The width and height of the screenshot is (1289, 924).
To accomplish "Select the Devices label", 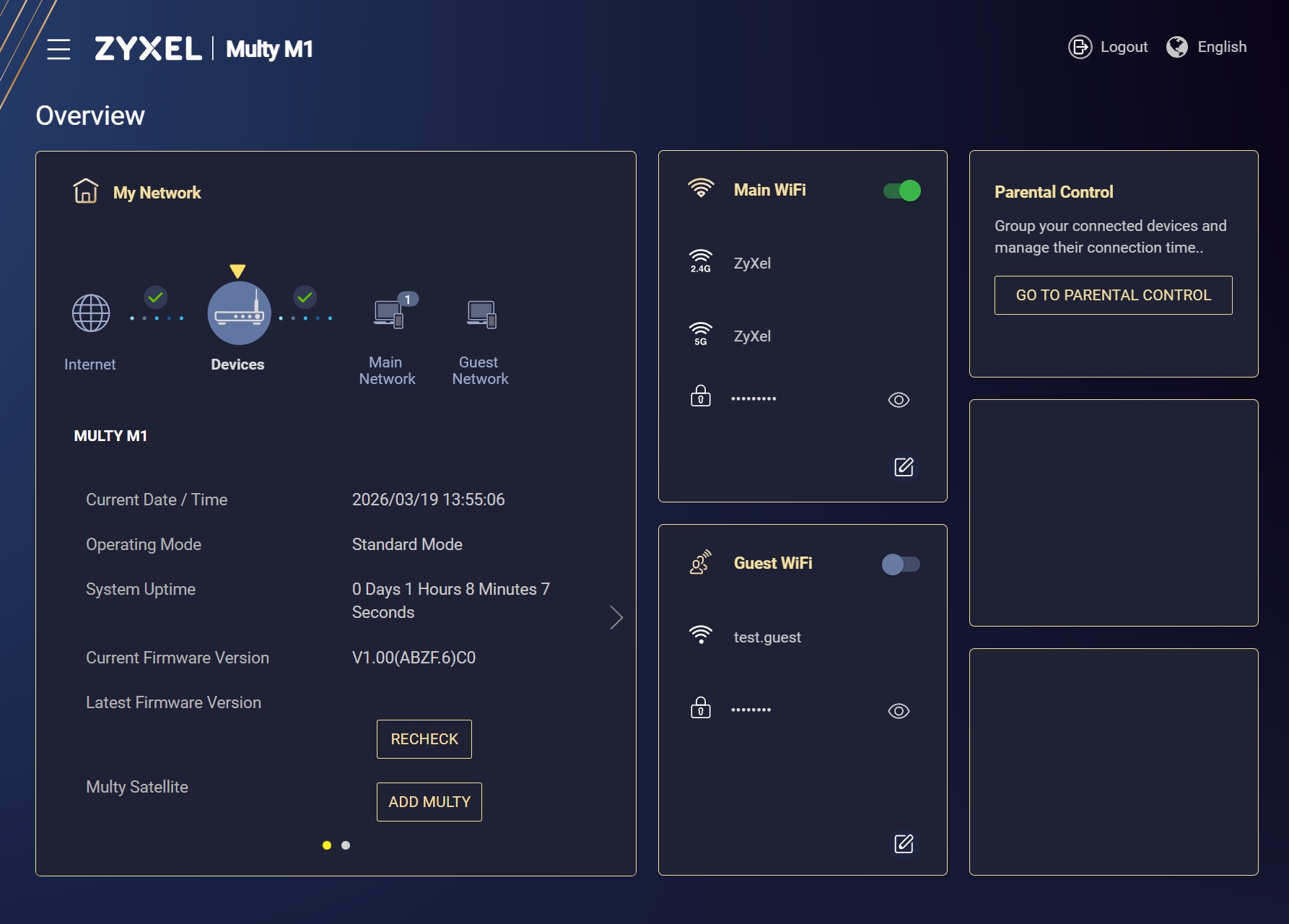I will tap(237, 365).
